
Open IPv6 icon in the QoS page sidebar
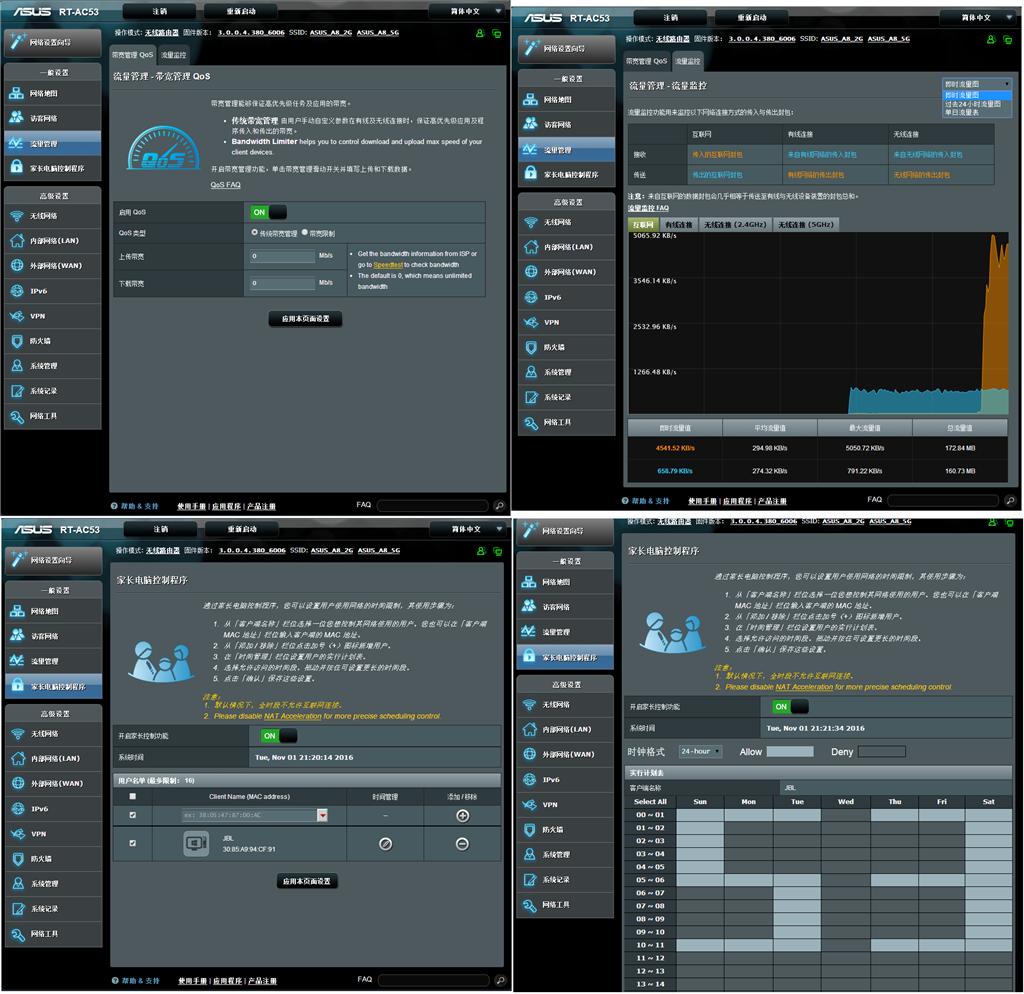pyautogui.click(x=16, y=291)
